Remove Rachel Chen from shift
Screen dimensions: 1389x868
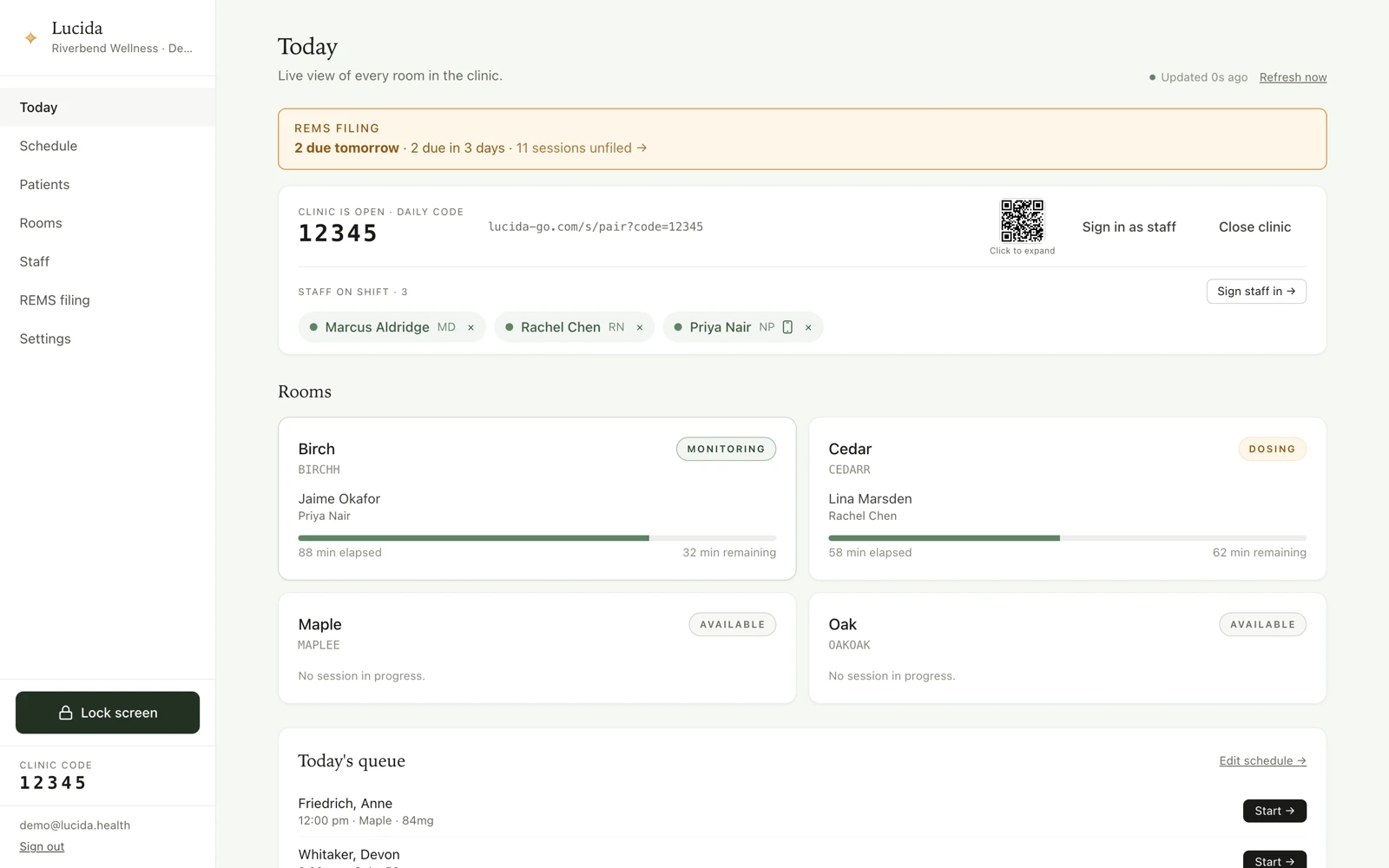pyautogui.click(x=640, y=327)
